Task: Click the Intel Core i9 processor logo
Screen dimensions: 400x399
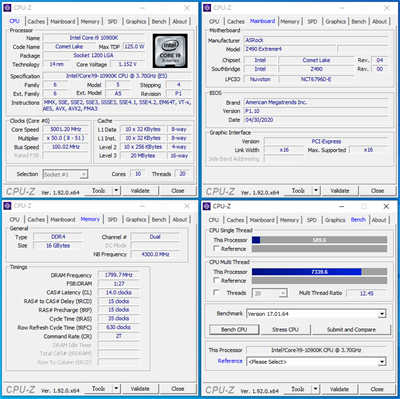Action: [x=170, y=51]
